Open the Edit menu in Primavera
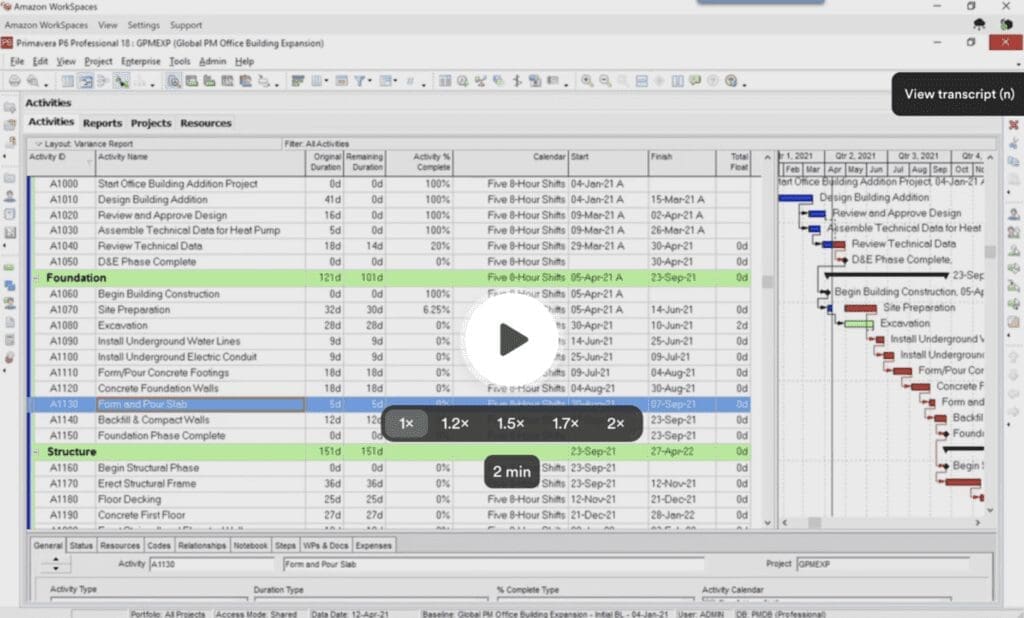Viewport: 1024px width, 618px height. click(40, 61)
